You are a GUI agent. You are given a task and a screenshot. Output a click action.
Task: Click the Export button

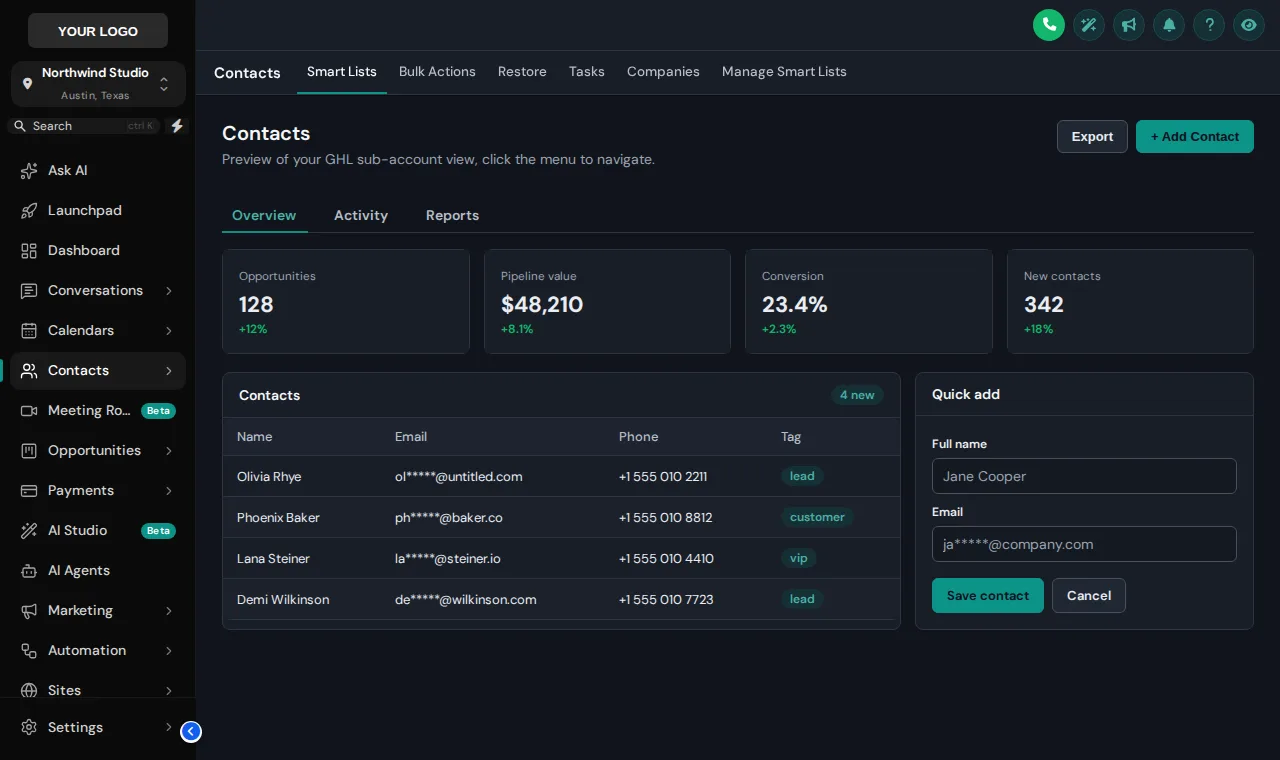tap(1092, 137)
